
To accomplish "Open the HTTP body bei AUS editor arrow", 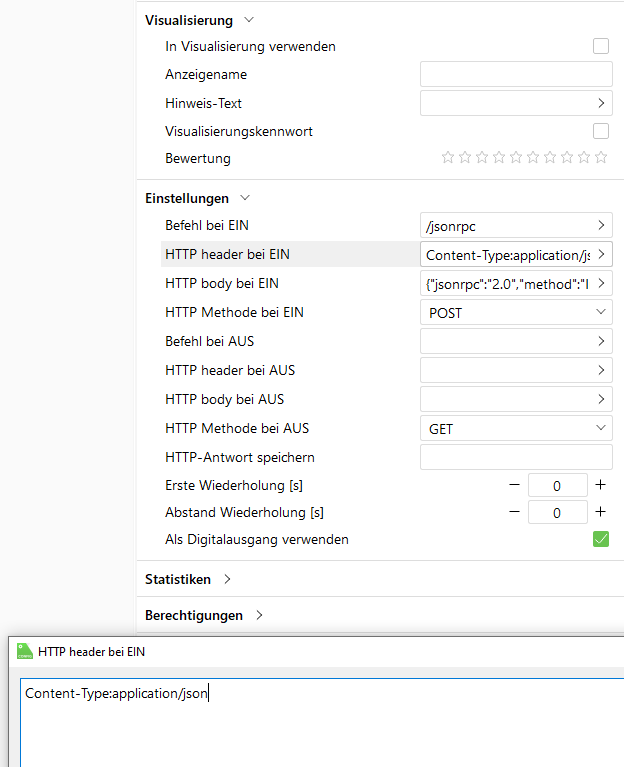I will (601, 400).
